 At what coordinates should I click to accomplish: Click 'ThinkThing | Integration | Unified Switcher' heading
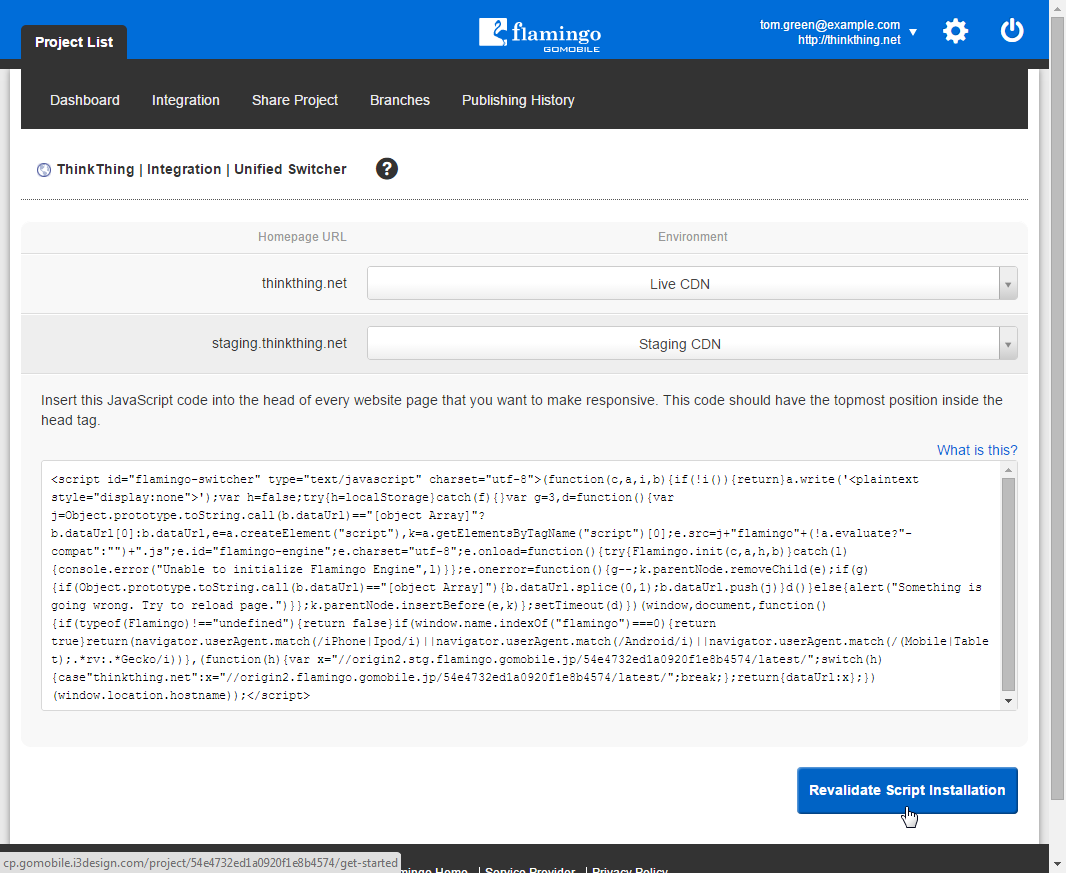click(201, 169)
